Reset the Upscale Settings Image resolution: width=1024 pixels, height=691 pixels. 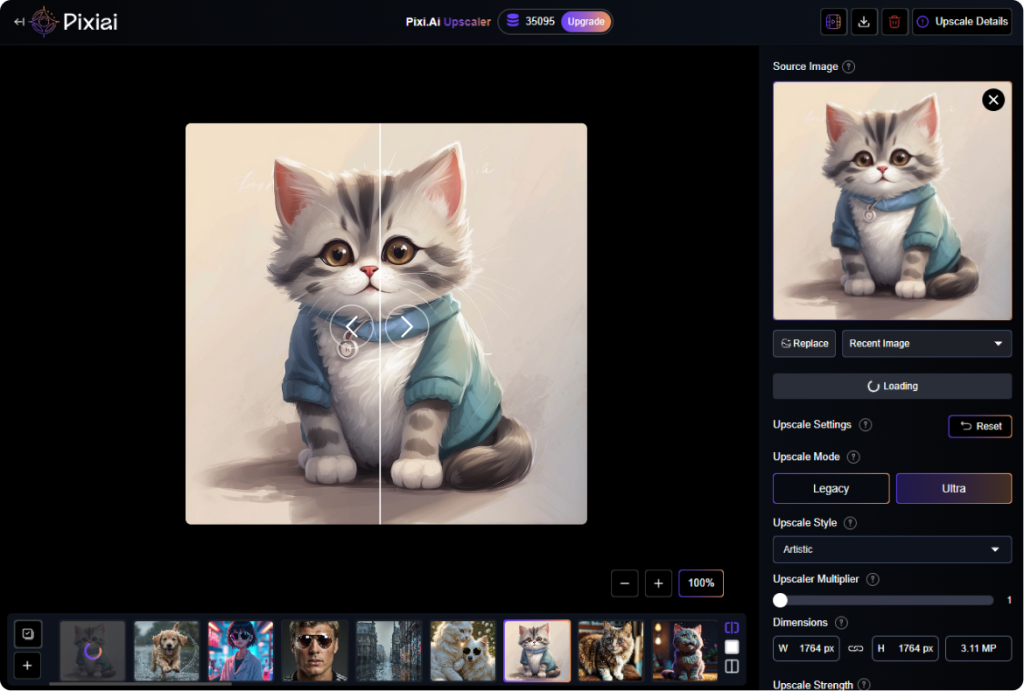point(979,426)
